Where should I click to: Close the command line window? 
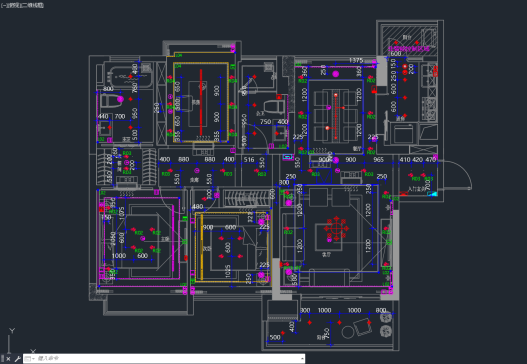pos(8,359)
